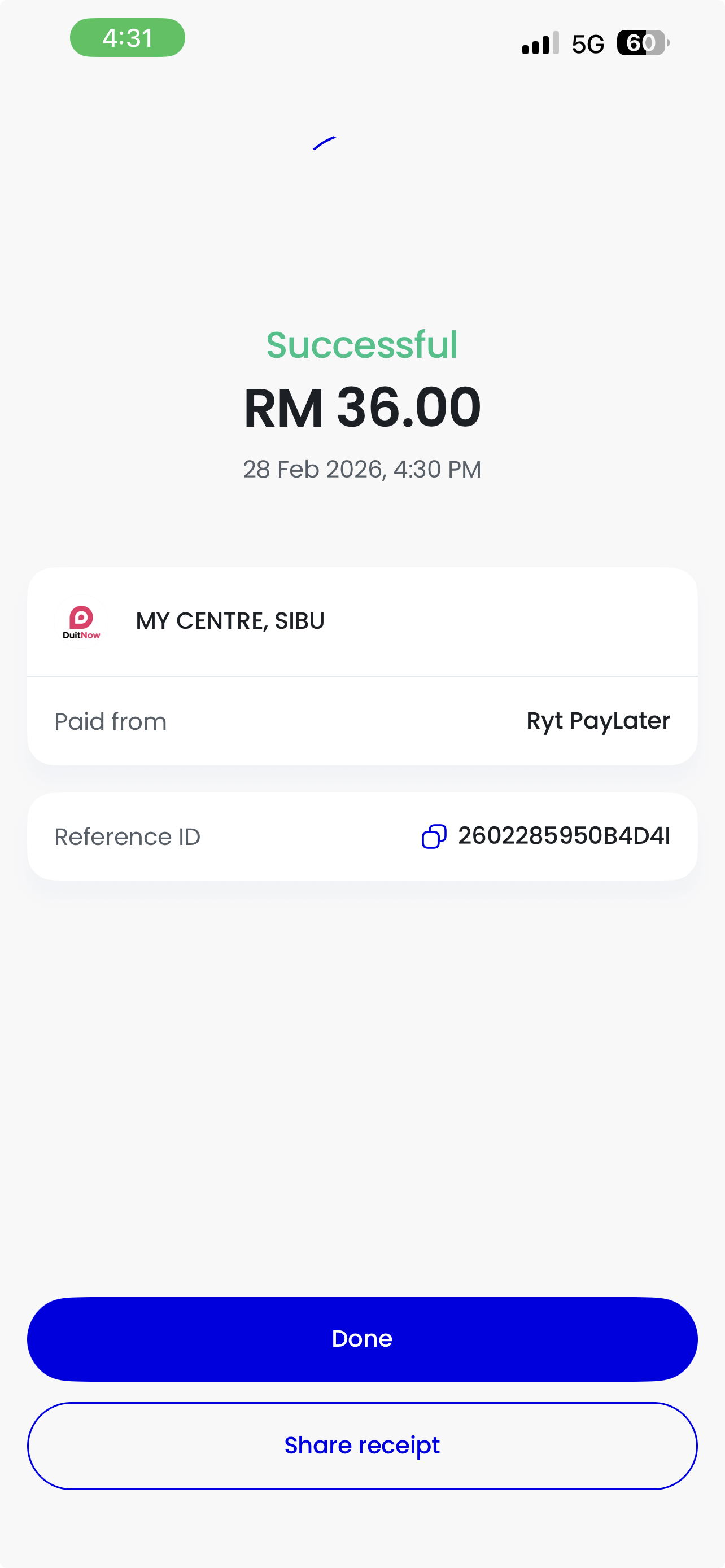Viewport: 725px width, 1568px height.
Task: Tap the DuitNow logo
Action: [x=81, y=621]
